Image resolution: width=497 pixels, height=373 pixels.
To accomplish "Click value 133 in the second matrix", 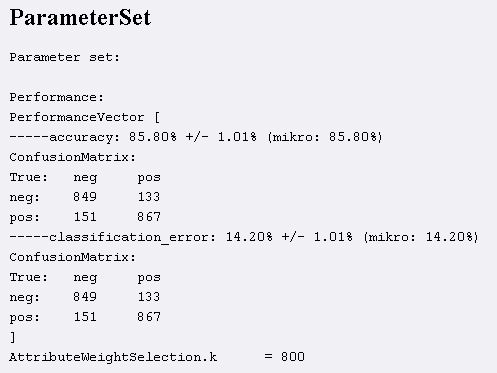I will (x=149, y=297).
